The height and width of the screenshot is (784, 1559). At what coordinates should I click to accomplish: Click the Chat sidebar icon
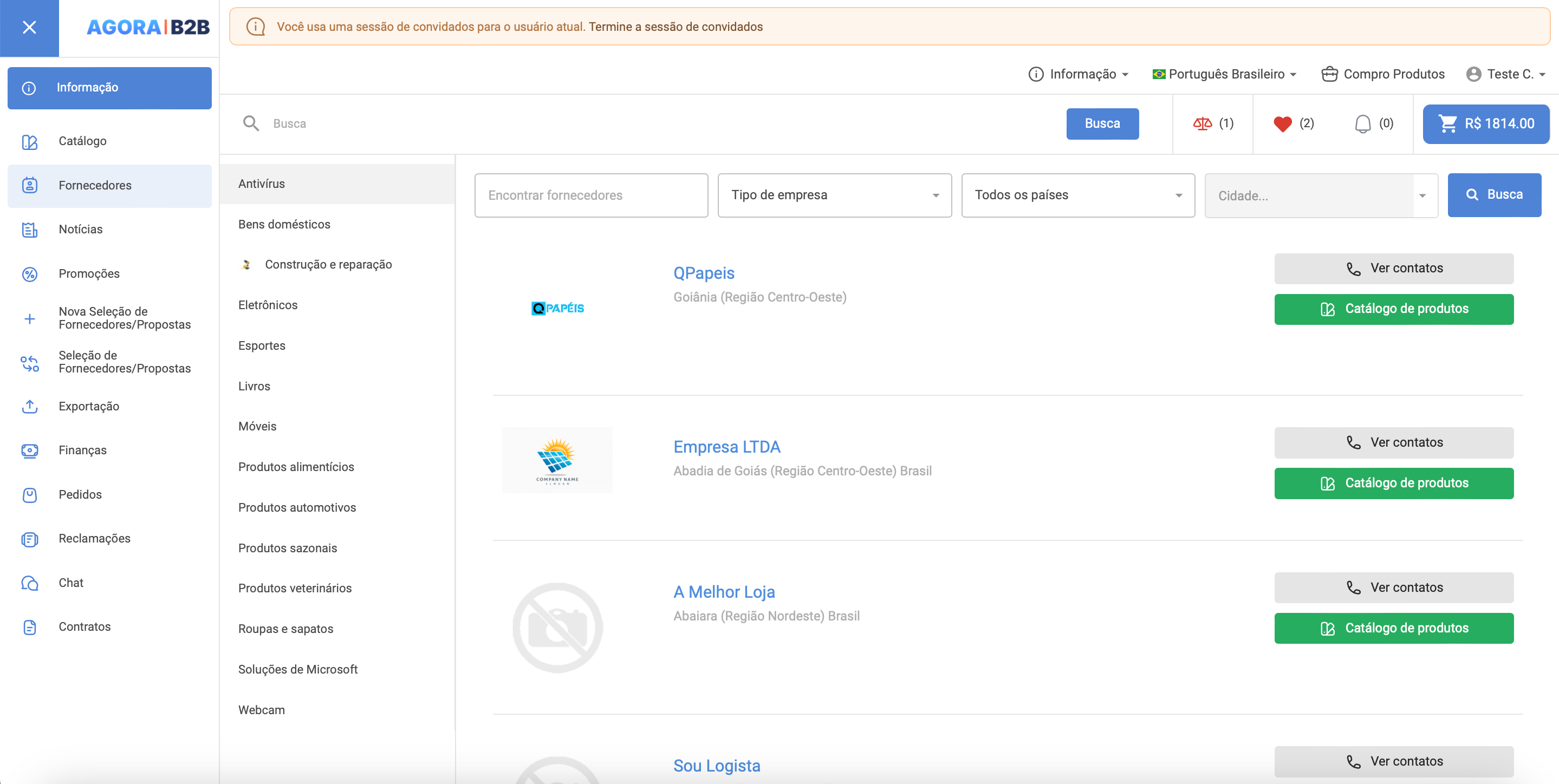30,581
